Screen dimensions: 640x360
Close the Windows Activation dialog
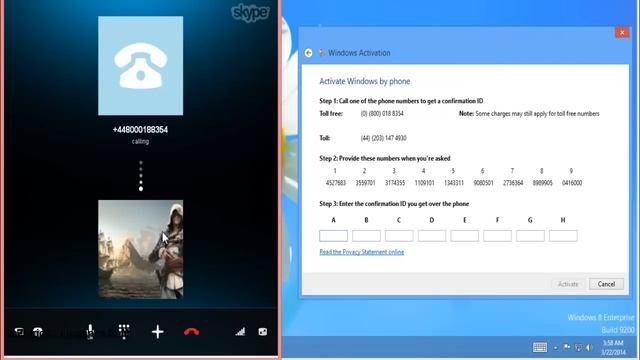622,32
